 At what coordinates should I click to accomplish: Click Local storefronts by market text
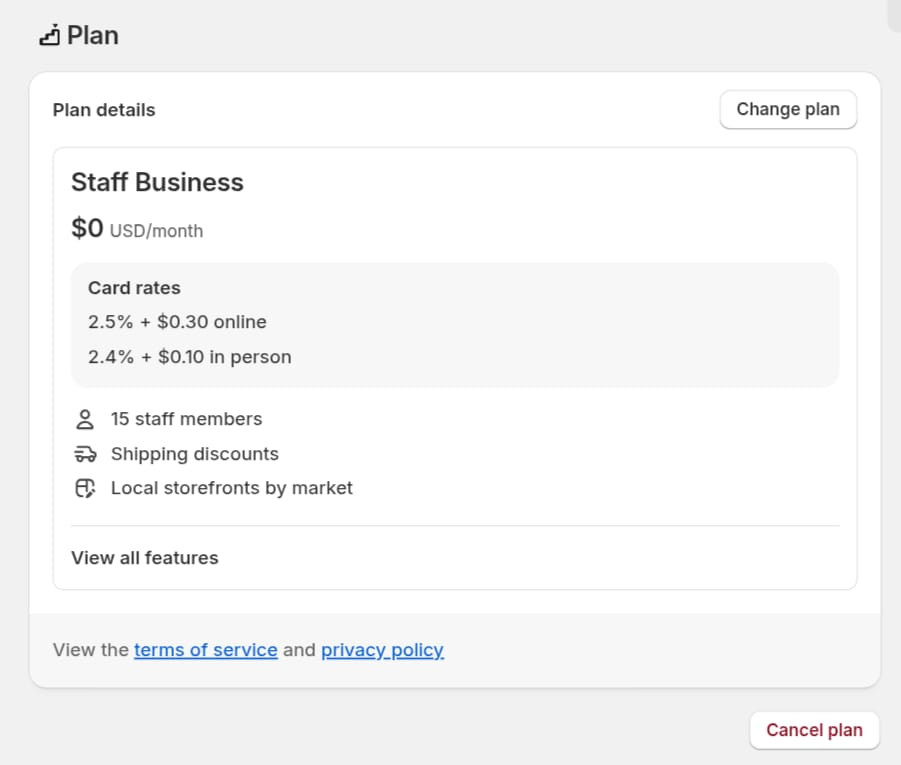coord(231,488)
